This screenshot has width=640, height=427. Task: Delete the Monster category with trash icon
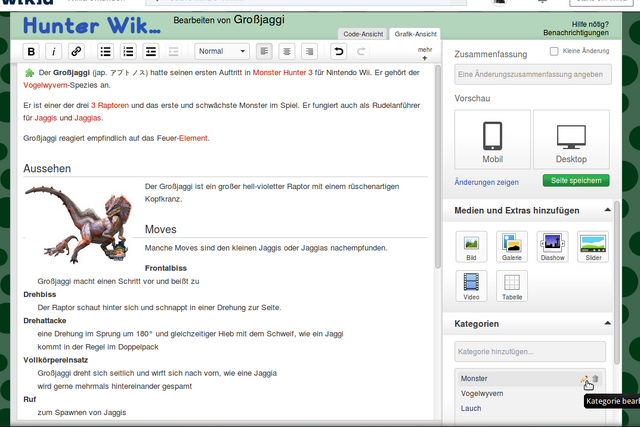pos(596,379)
